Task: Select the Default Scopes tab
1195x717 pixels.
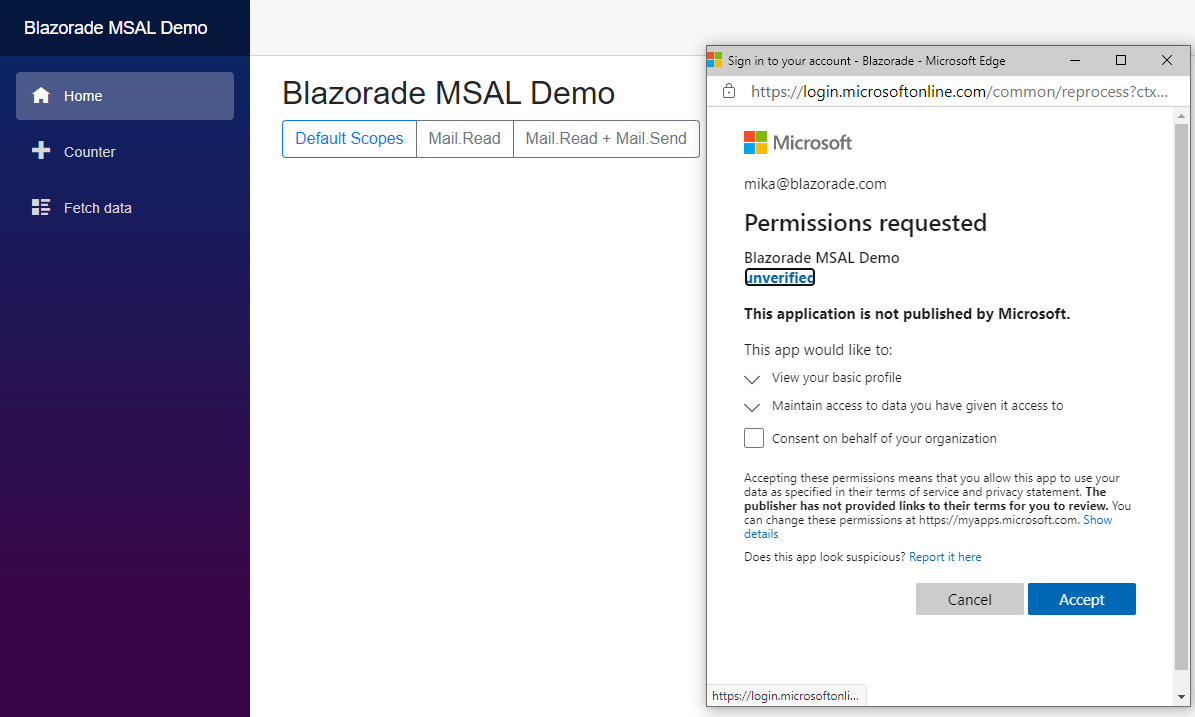Action: pos(349,139)
